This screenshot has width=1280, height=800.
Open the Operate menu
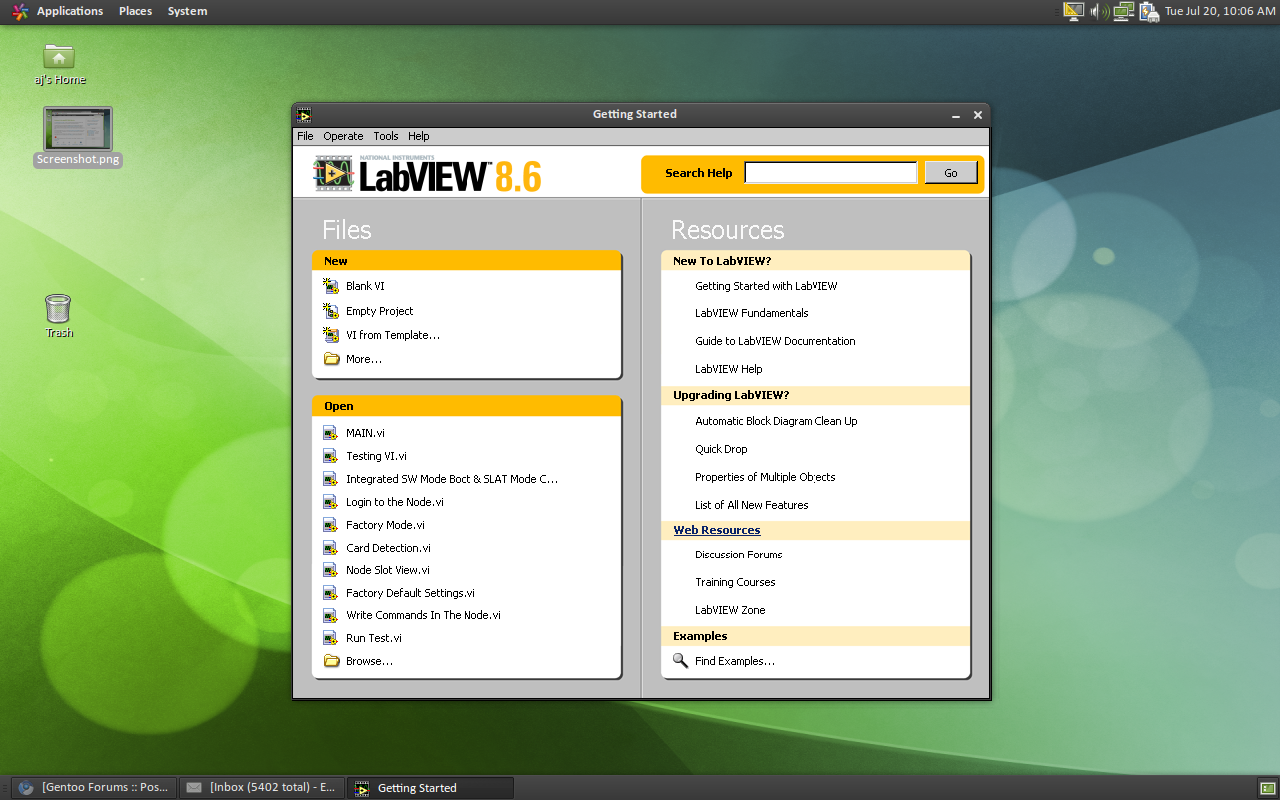tap(343, 136)
